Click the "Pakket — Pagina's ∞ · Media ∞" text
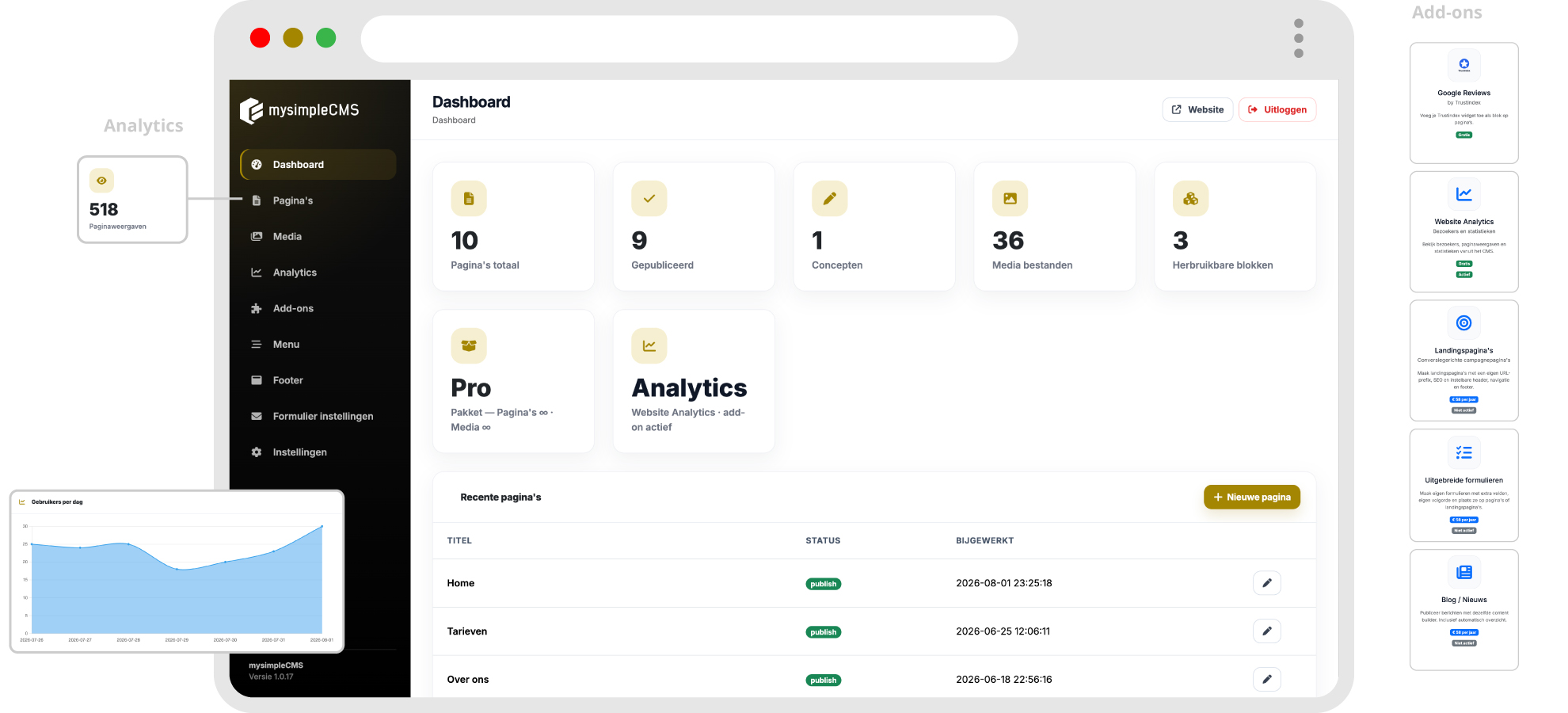This screenshot has height=713, width=1568. (x=502, y=420)
